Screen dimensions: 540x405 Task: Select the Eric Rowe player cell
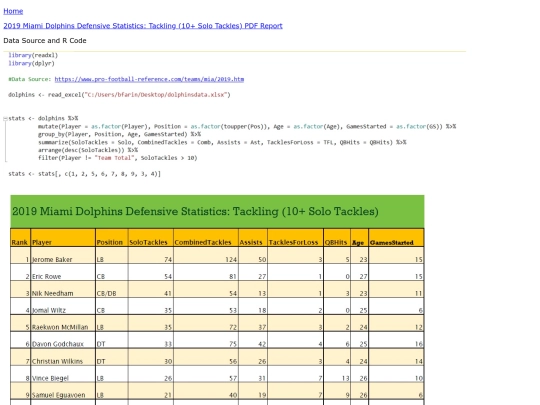pos(63,272)
